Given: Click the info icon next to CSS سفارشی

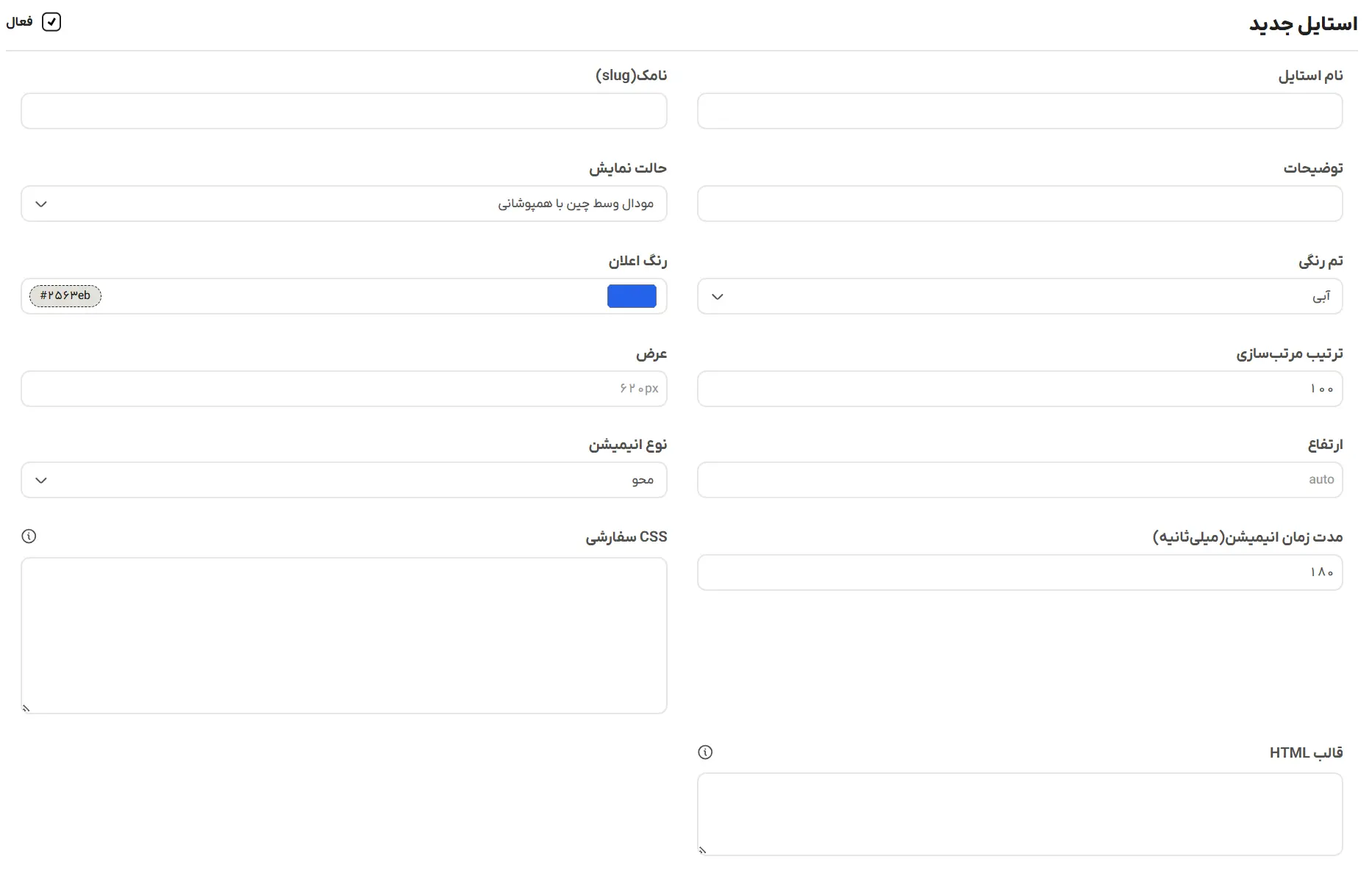Looking at the screenshot, I should pos(29,536).
